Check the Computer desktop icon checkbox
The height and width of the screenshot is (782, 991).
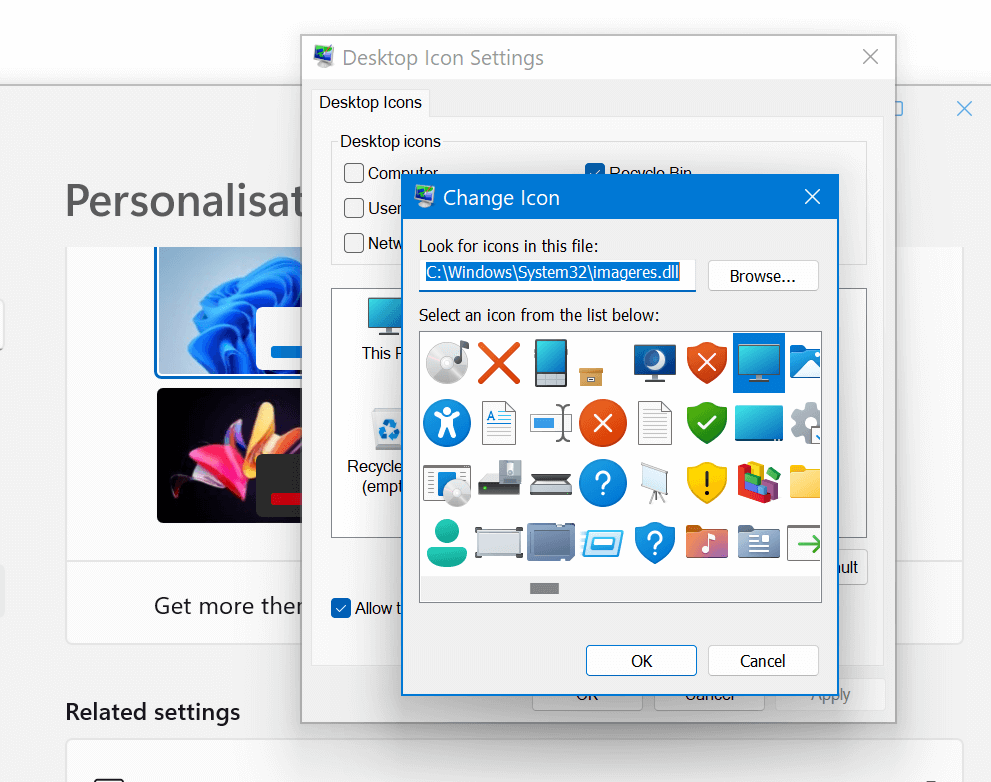click(354, 173)
